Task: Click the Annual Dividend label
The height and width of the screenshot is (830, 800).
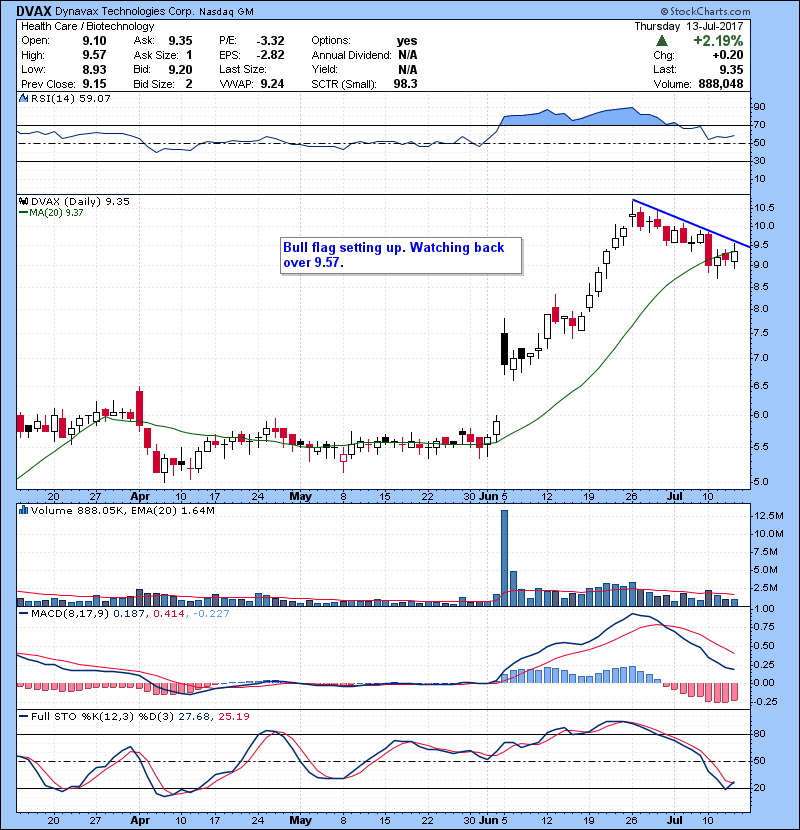Action: coord(351,55)
